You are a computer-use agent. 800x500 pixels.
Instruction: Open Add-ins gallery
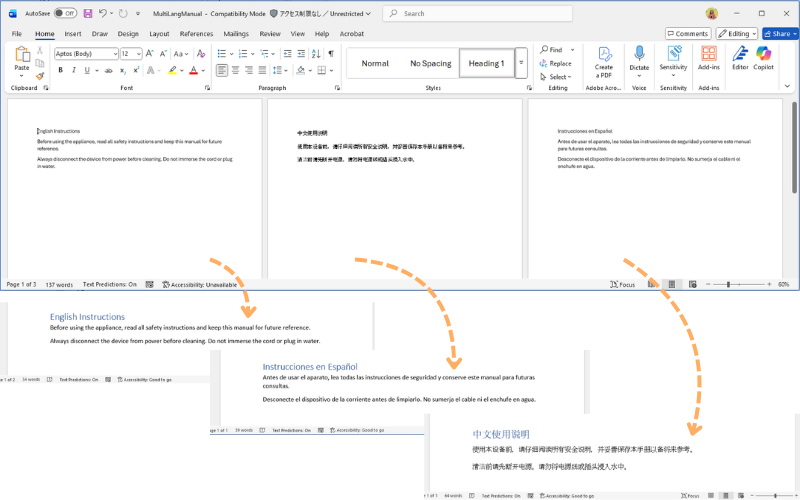(x=709, y=58)
